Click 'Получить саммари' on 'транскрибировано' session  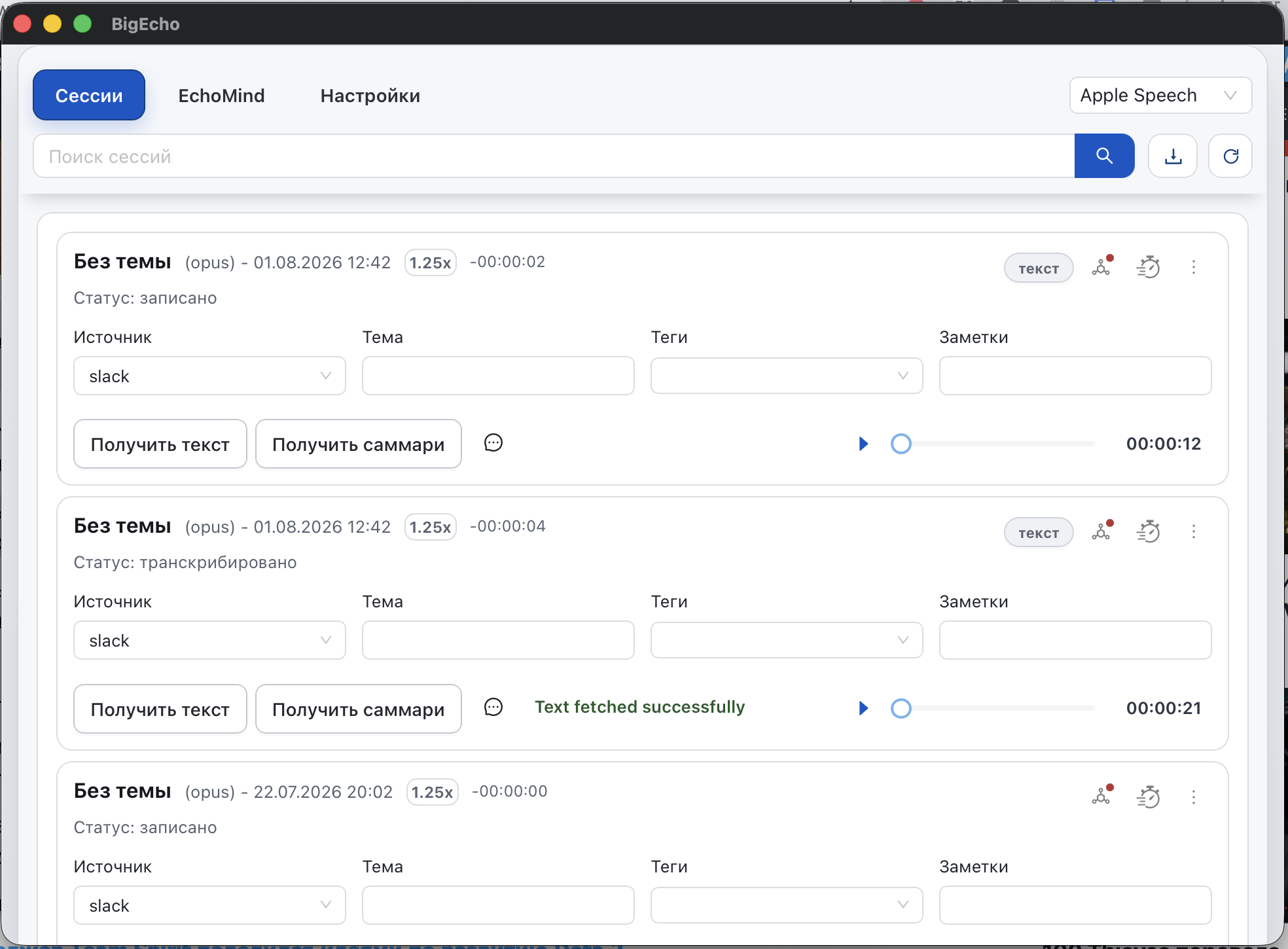coord(359,709)
